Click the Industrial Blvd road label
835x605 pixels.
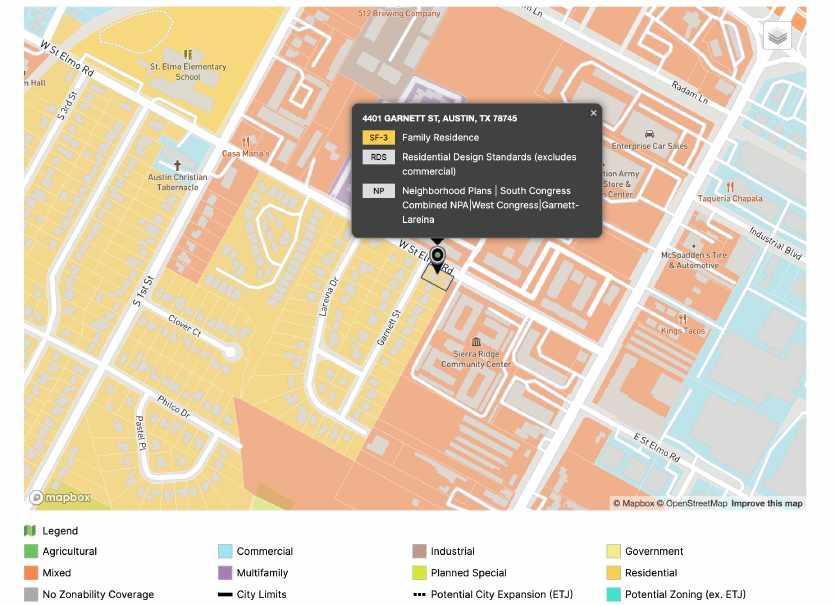point(775,243)
